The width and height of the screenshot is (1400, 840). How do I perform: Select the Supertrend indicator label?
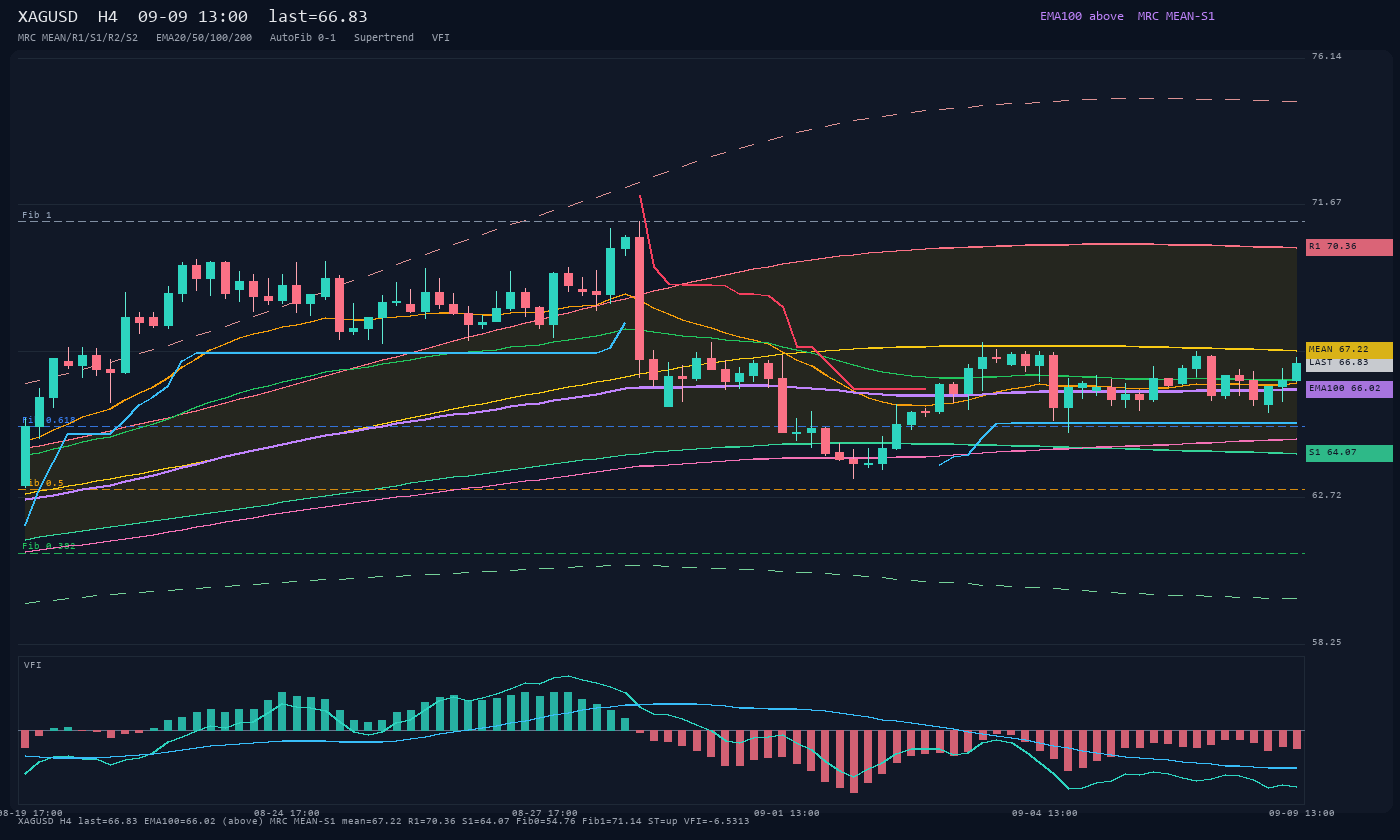point(384,38)
